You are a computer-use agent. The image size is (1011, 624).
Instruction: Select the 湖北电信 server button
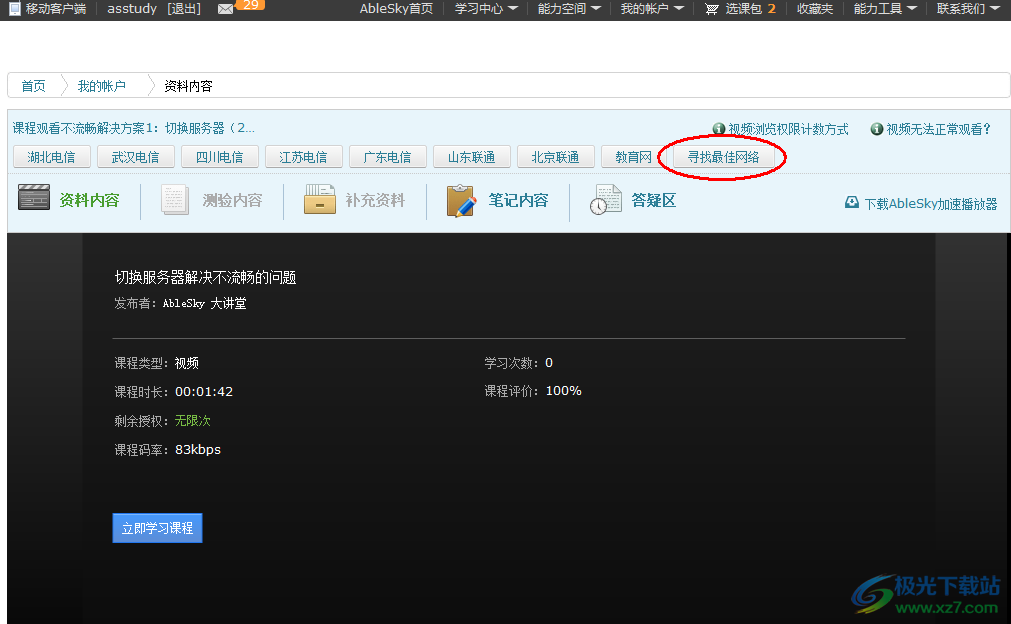pos(52,157)
